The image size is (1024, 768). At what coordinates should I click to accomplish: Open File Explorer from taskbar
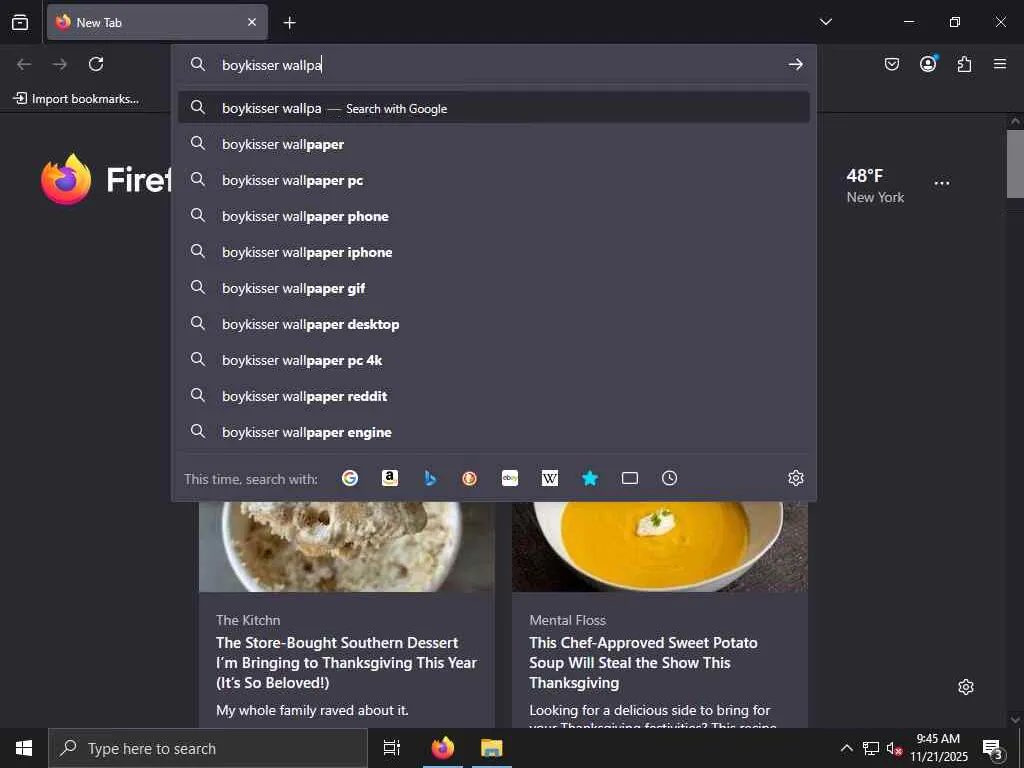click(x=492, y=748)
